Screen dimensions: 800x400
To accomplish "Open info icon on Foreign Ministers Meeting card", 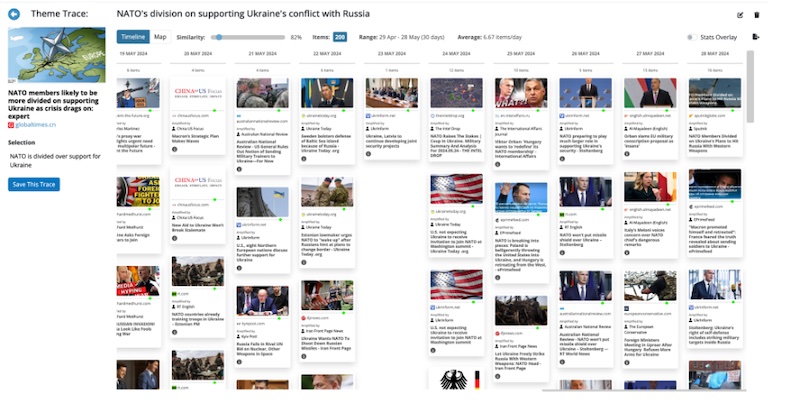I will (627, 363).
